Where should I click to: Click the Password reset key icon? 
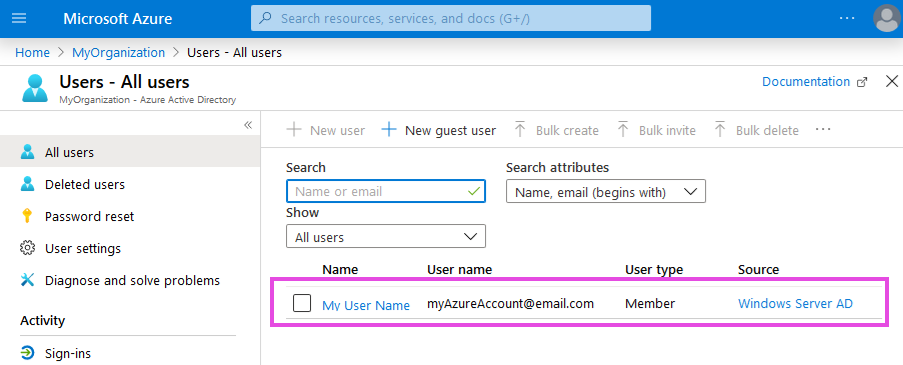[x=27, y=216]
